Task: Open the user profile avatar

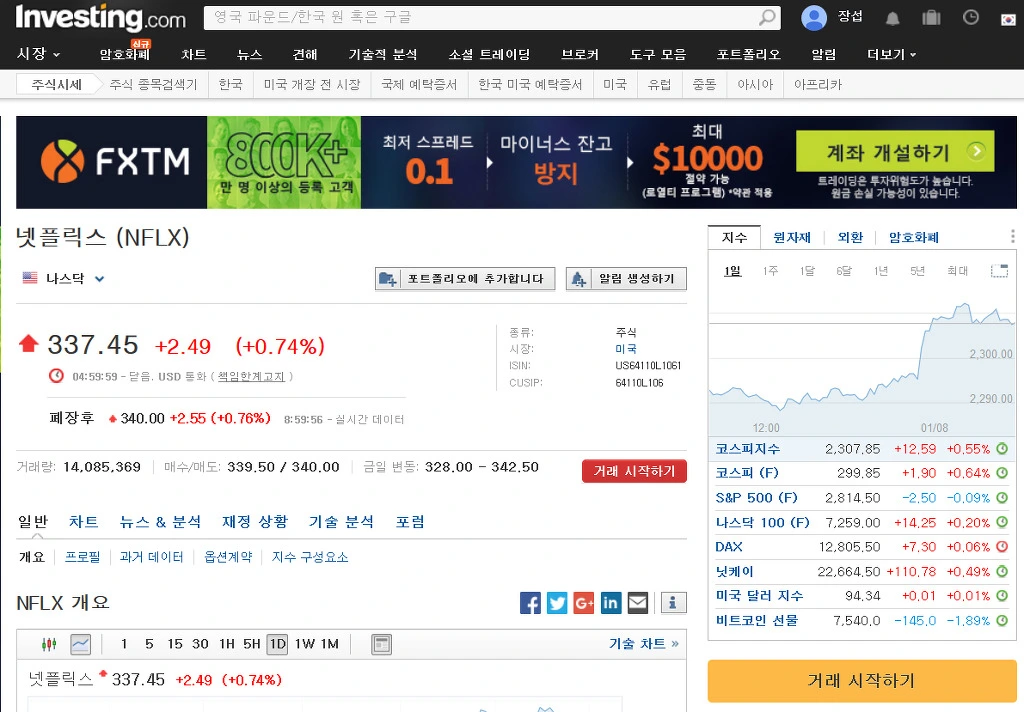Action: coord(814,18)
